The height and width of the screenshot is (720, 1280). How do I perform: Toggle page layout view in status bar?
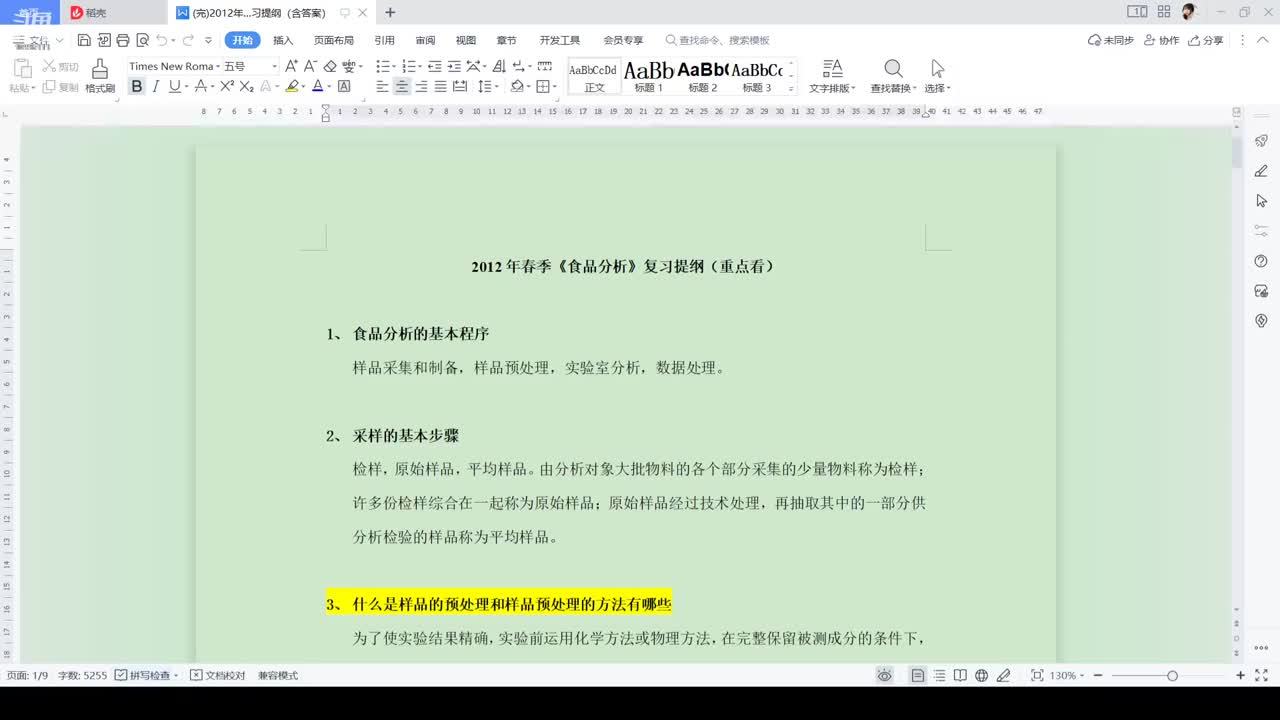[x=917, y=676]
